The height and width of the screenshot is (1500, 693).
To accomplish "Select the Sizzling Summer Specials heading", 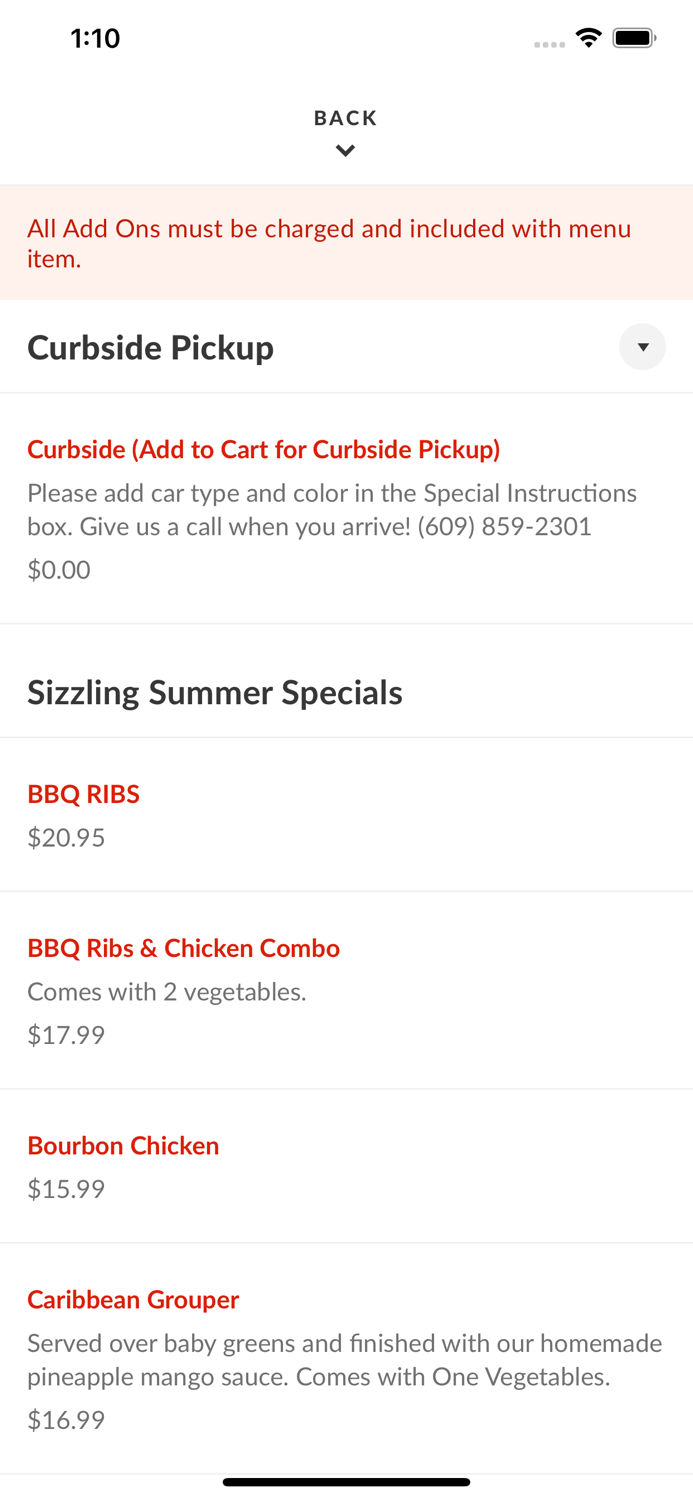I will pyautogui.click(x=215, y=692).
